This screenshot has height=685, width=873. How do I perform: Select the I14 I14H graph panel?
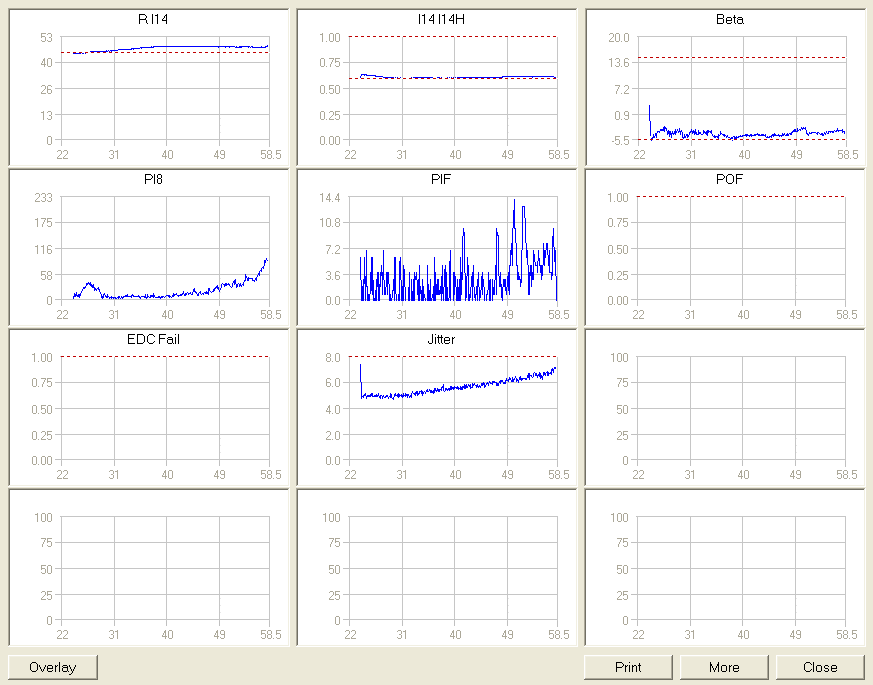(x=454, y=89)
